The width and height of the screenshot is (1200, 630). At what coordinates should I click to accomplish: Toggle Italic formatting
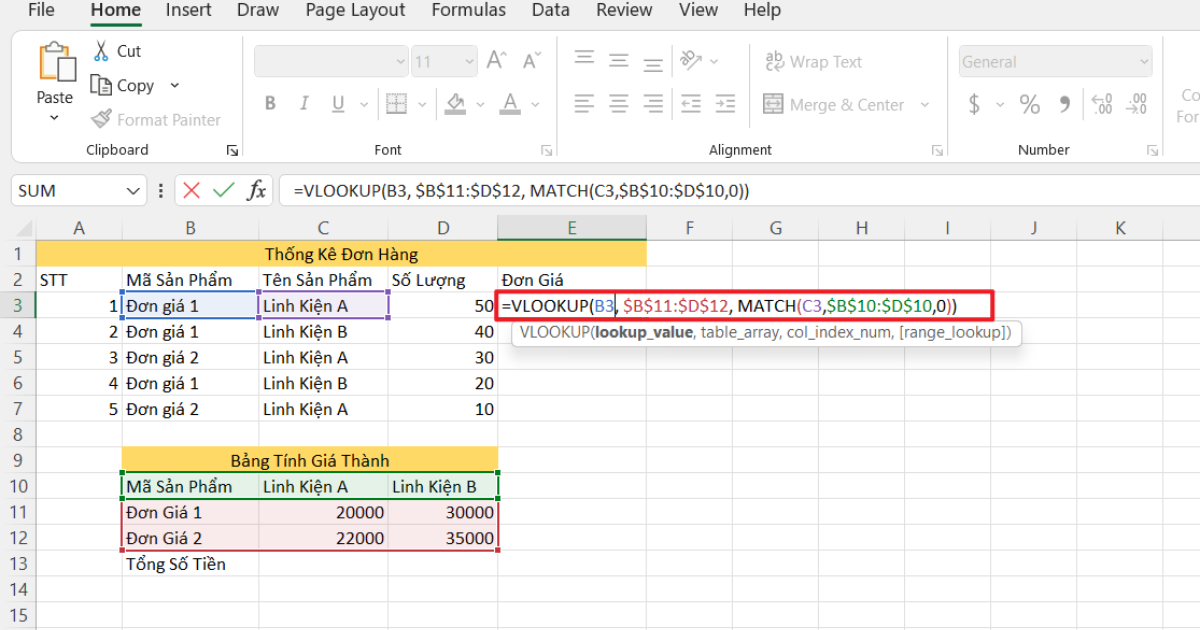point(304,104)
